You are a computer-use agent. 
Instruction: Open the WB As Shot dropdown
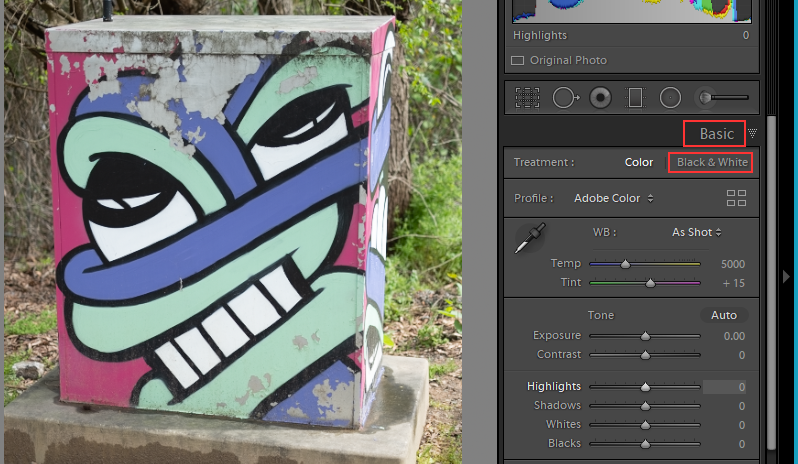click(696, 232)
